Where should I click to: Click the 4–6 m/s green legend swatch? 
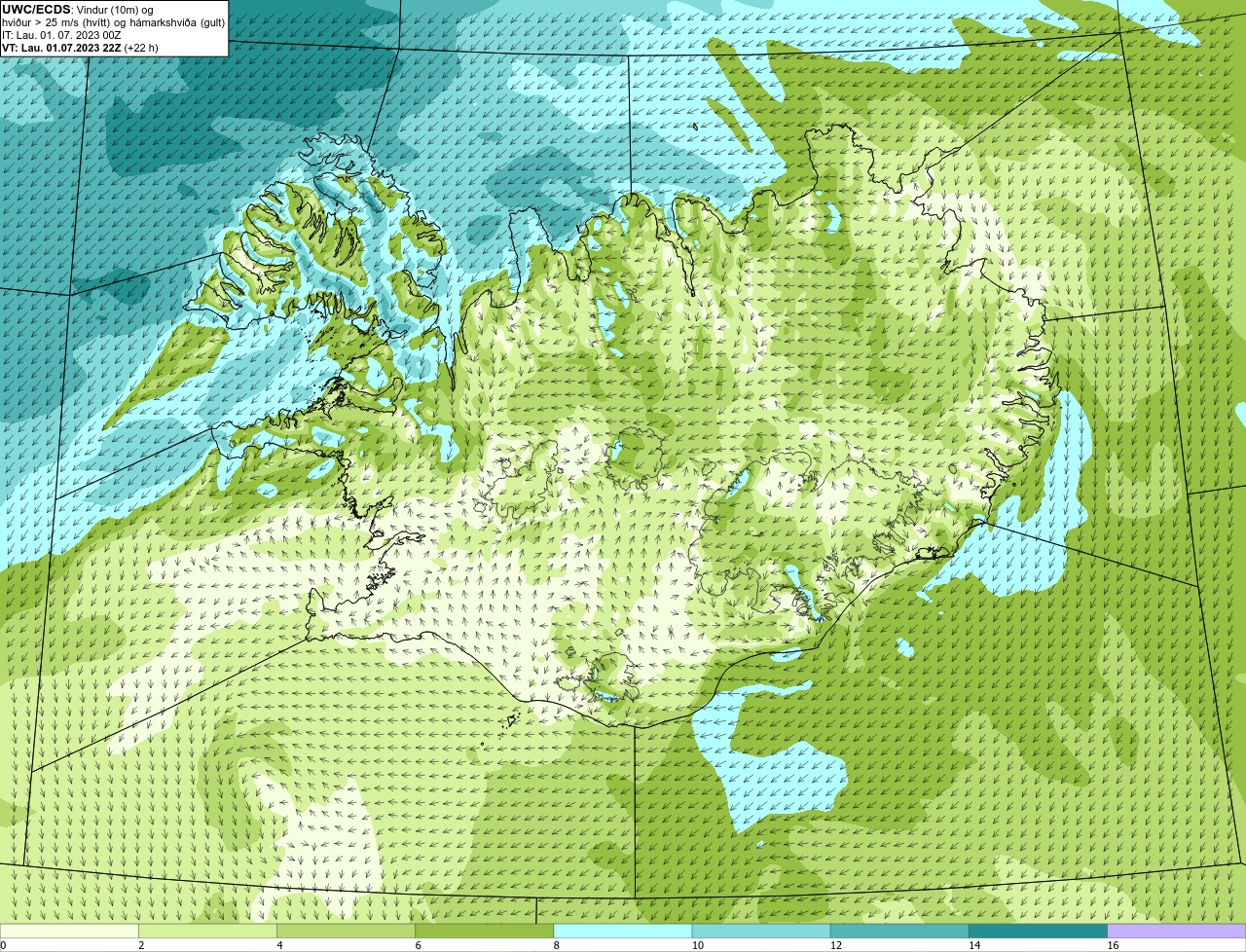(346, 932)
